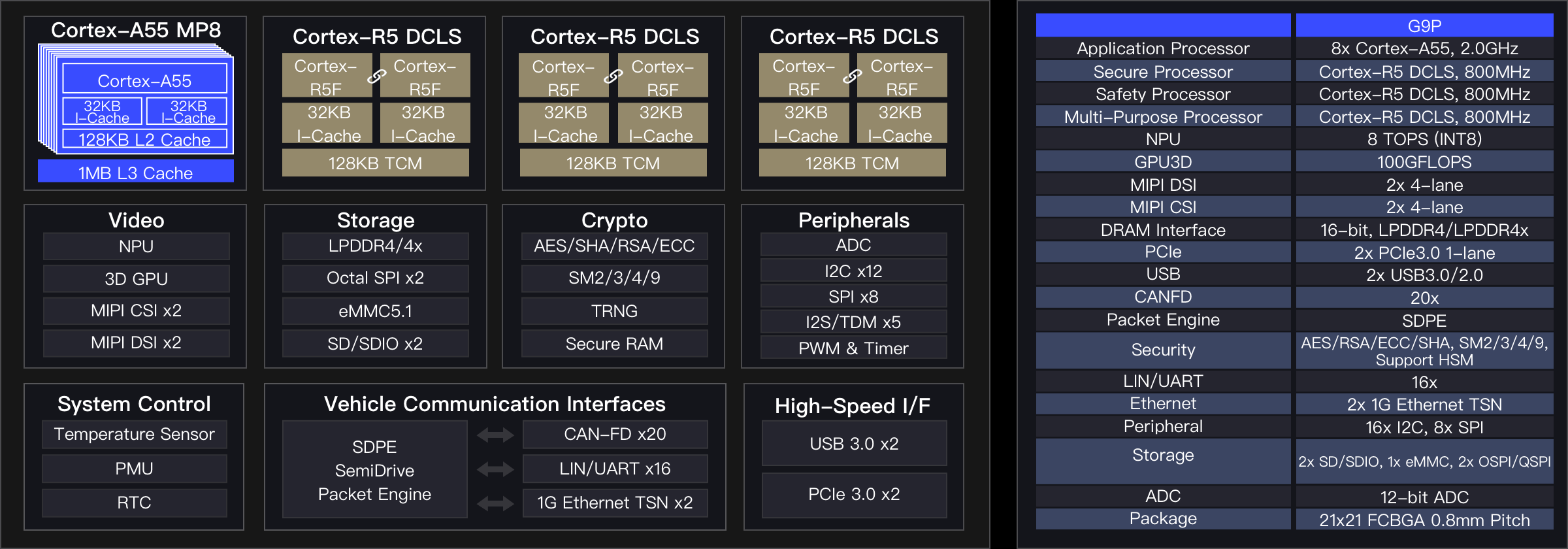Click the CANFD row label

(1163, 297)
